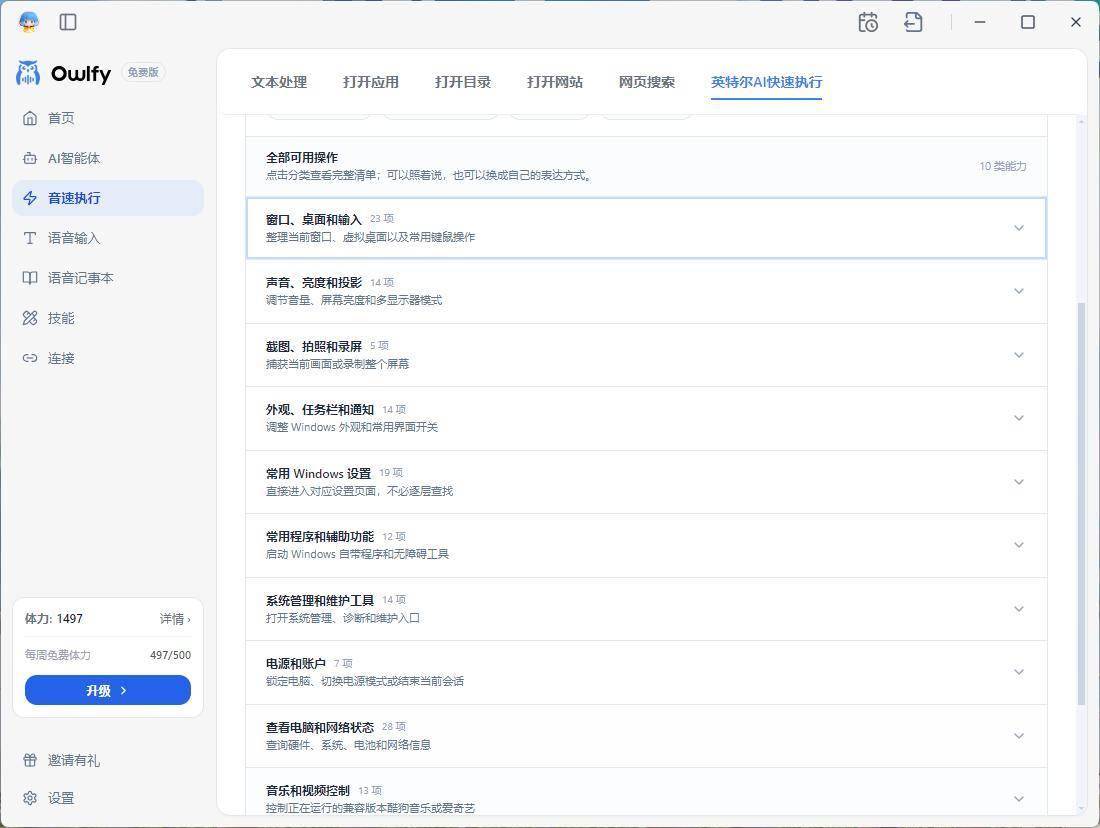Expand chevron for 声音、亮度和投影

point(1019,291)
